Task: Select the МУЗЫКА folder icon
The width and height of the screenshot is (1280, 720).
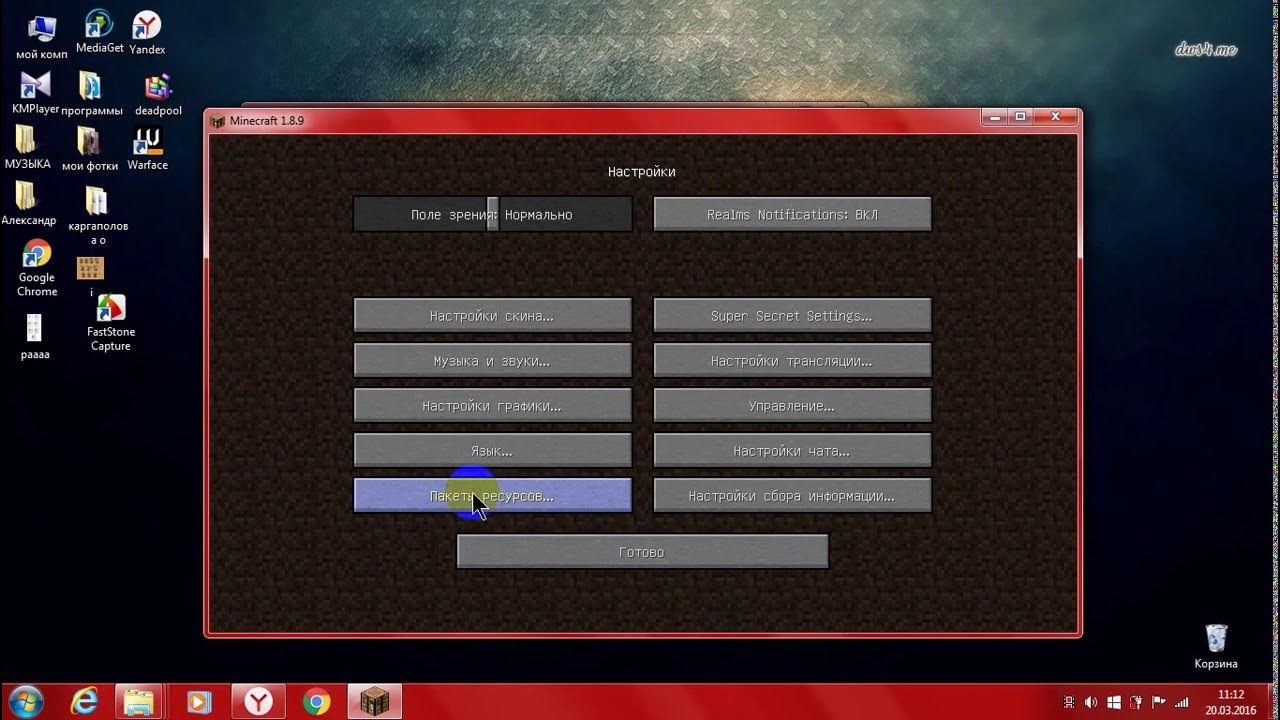Action: point(27,147)
